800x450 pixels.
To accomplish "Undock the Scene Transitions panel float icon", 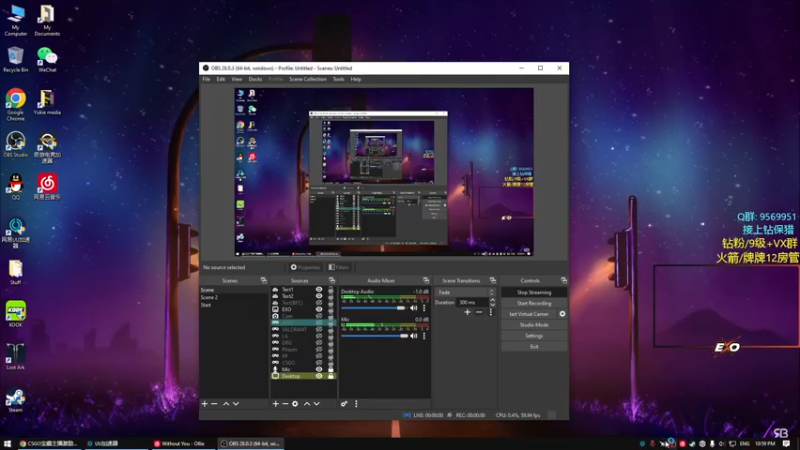I will 493,280.
